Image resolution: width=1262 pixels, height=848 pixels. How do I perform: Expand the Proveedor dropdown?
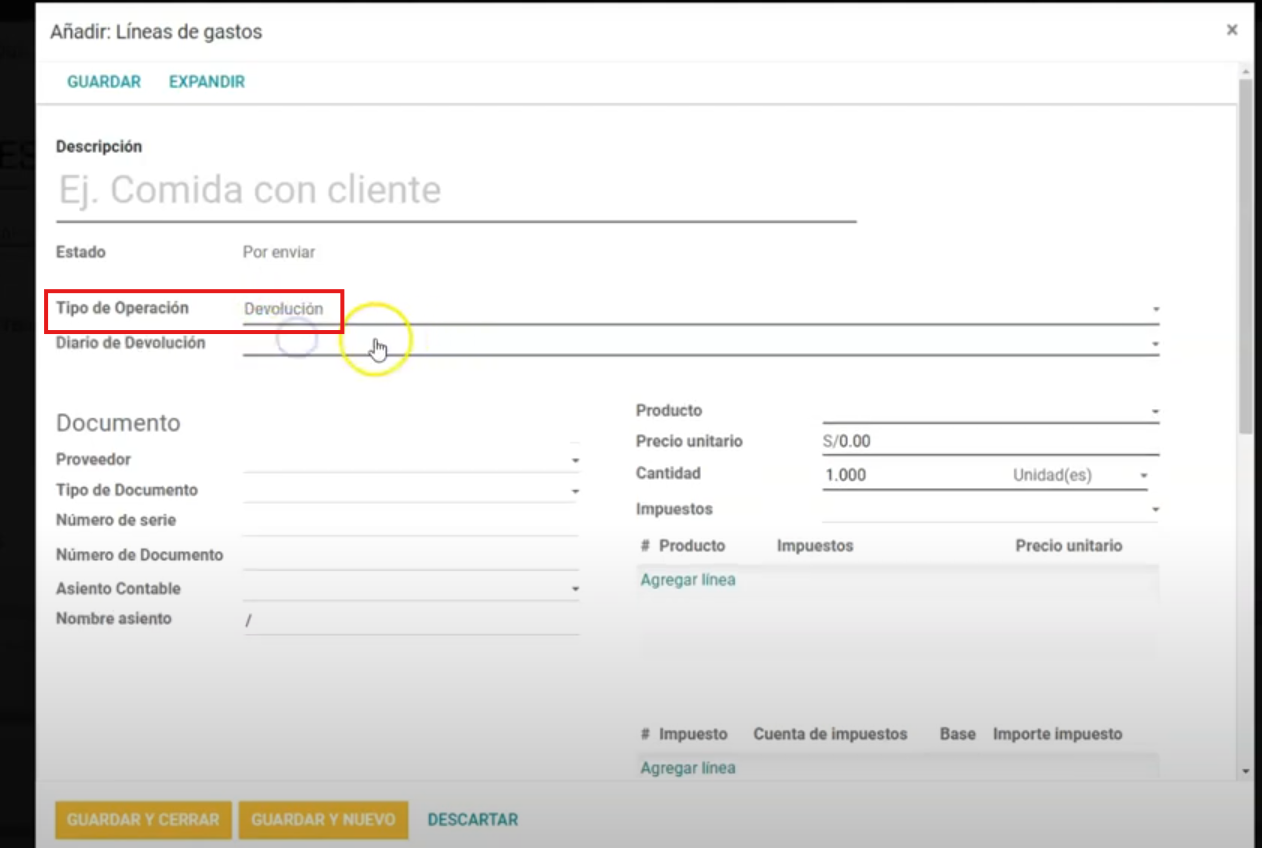point(410,460)
